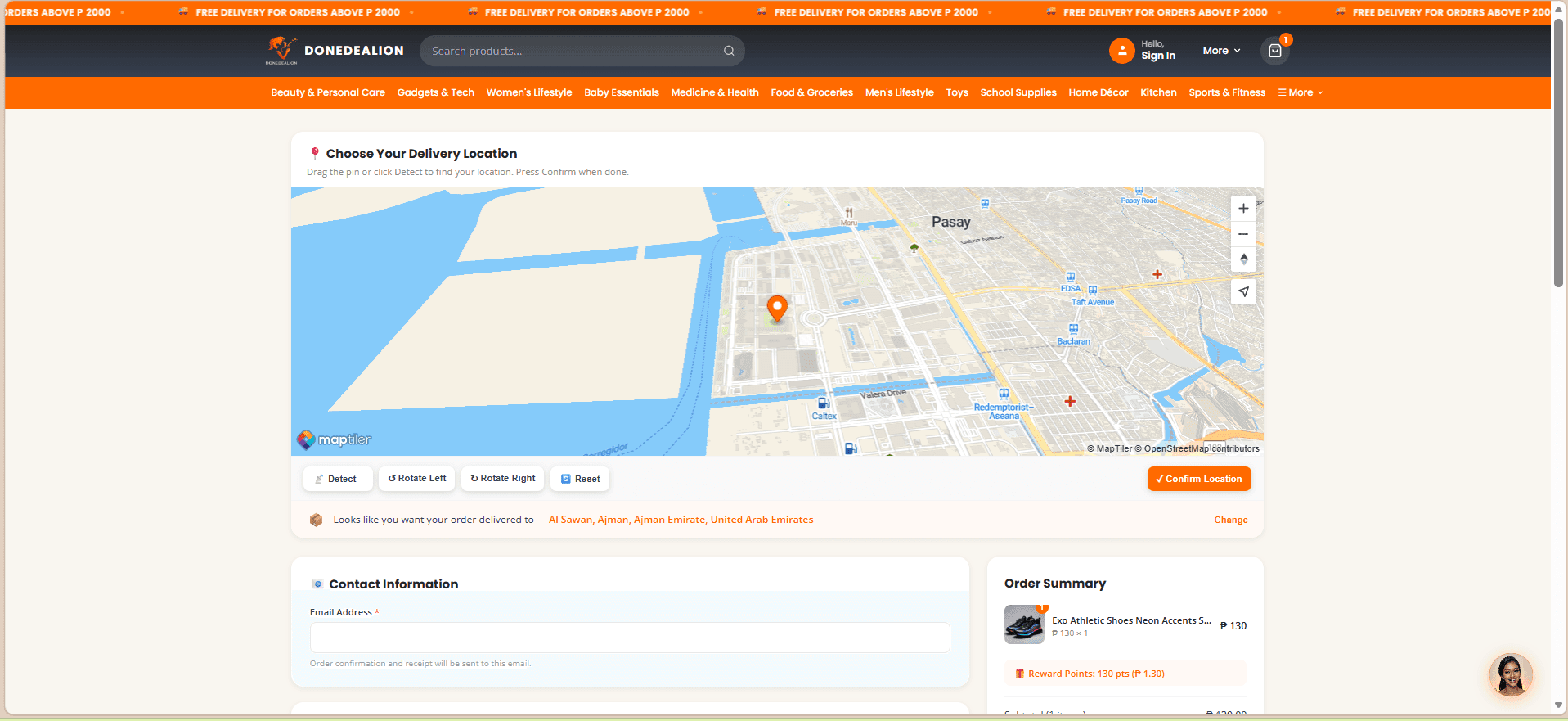
Task: Open the shopping cart icon
Action: point(1274,51)
